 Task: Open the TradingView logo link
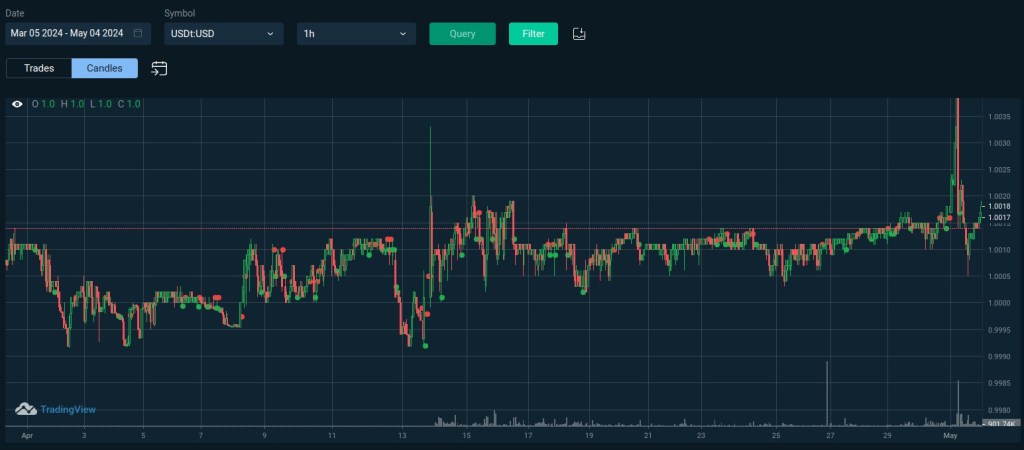coord(56,409)
